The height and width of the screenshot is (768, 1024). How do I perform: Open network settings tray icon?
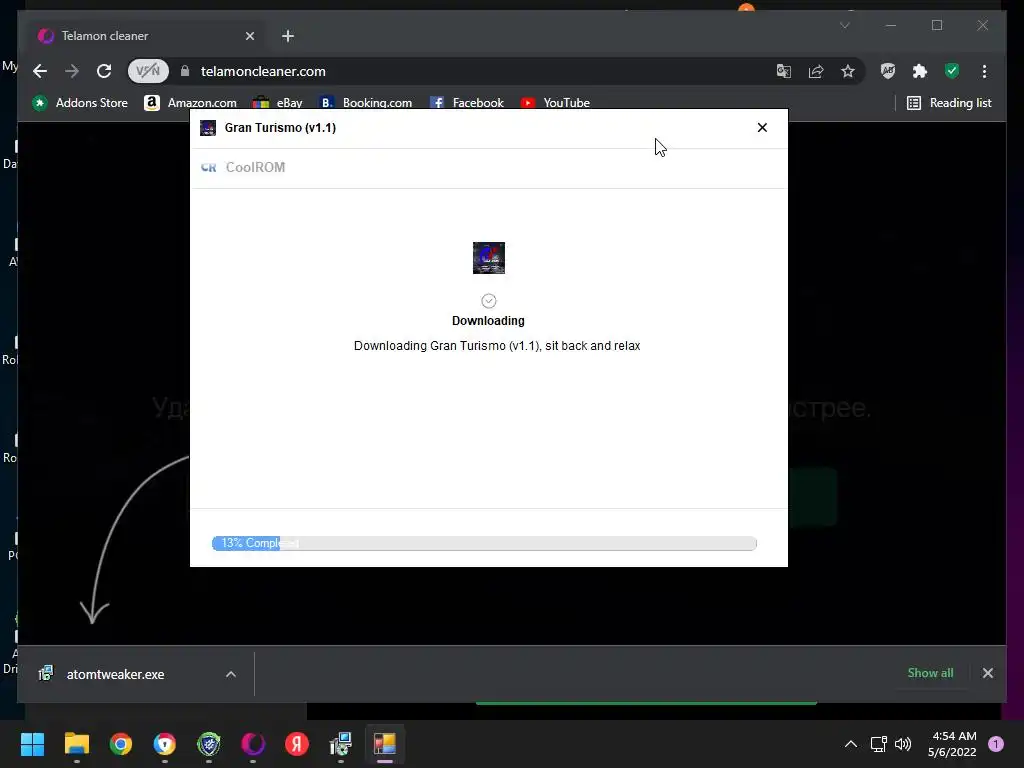pos(878,744)
